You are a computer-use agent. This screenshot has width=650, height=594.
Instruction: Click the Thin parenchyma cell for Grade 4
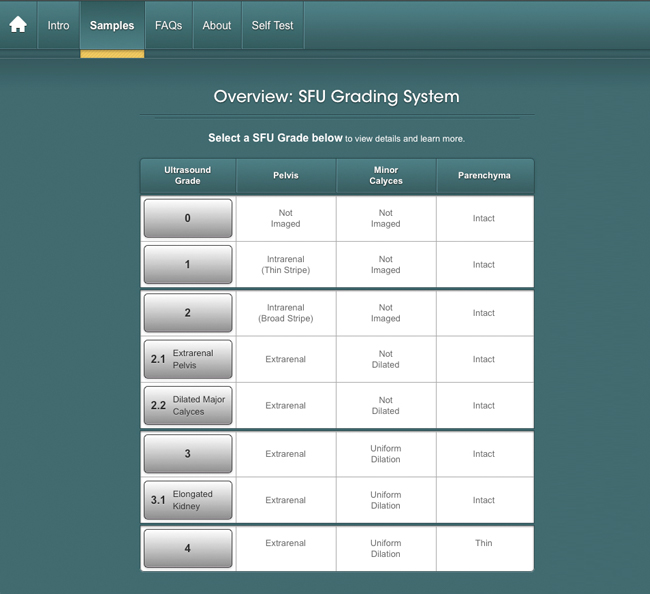click(484, 544)
